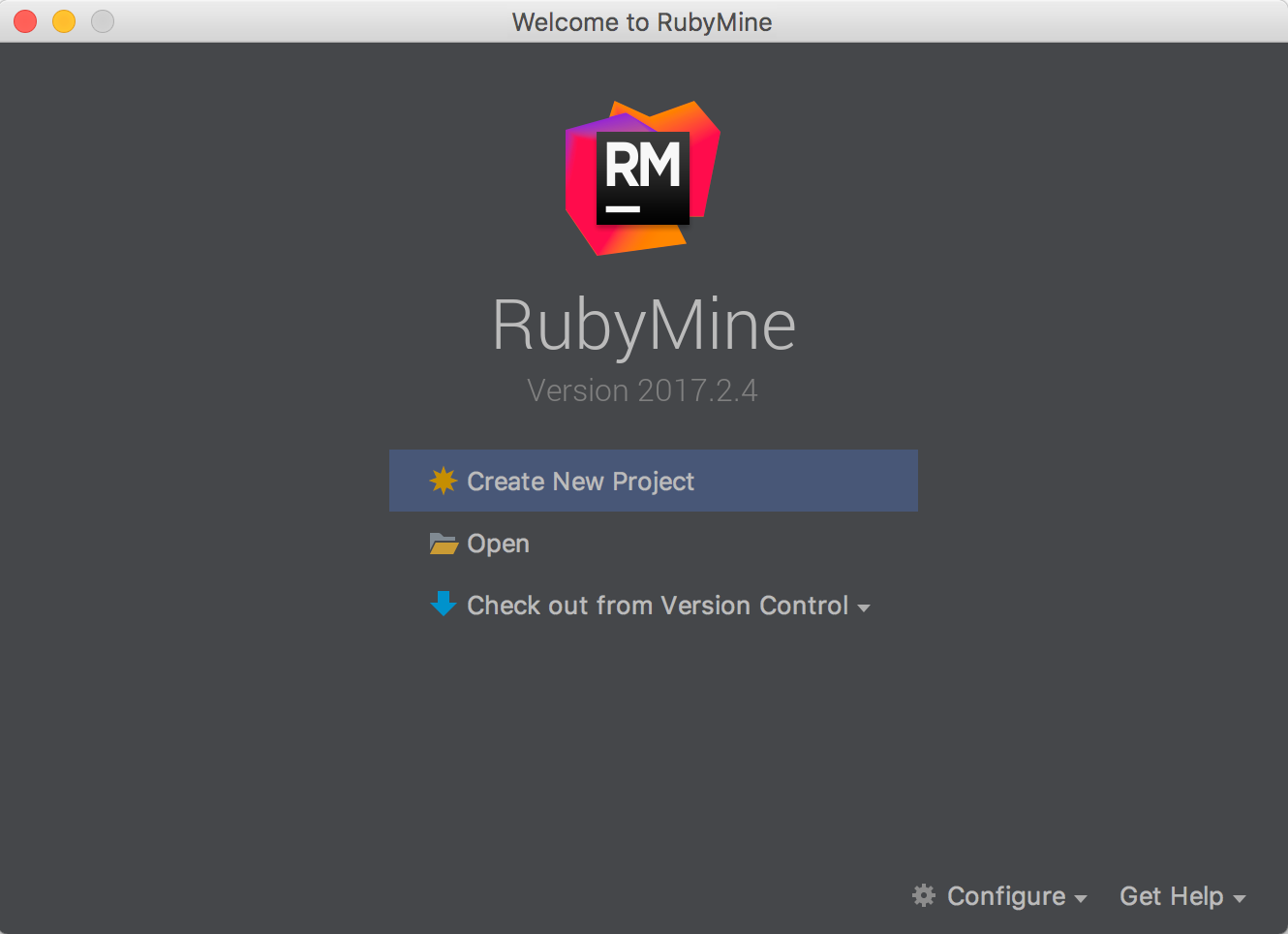Click the Configure gear icon
Image resolution: width=1288 pixels, height=934 pixels.
pos(924,895)
